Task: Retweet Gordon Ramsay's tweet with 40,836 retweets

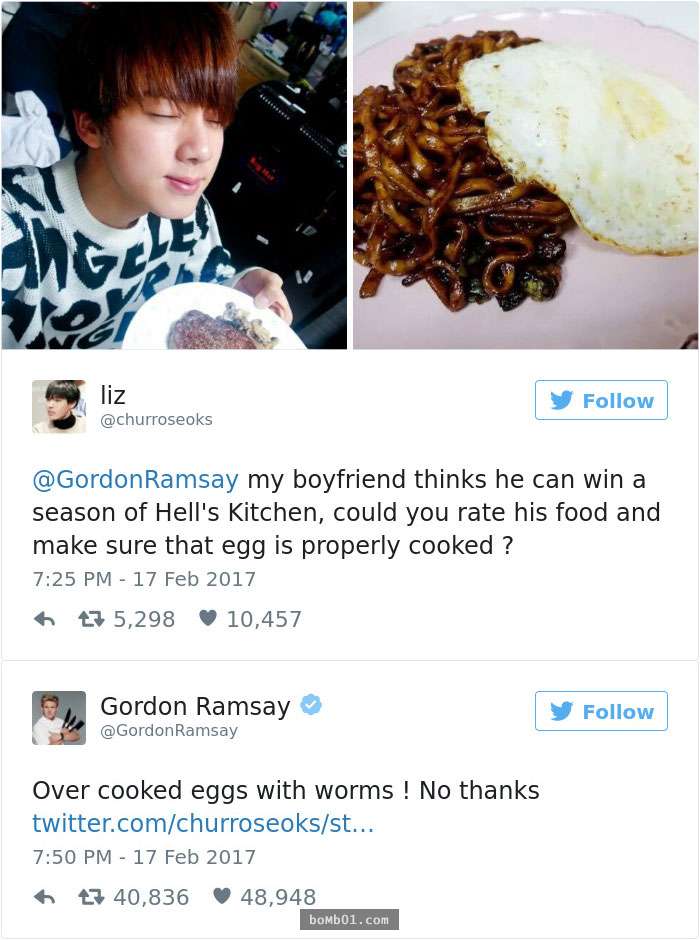Action: pyautogui.click(x=91, y=897)
